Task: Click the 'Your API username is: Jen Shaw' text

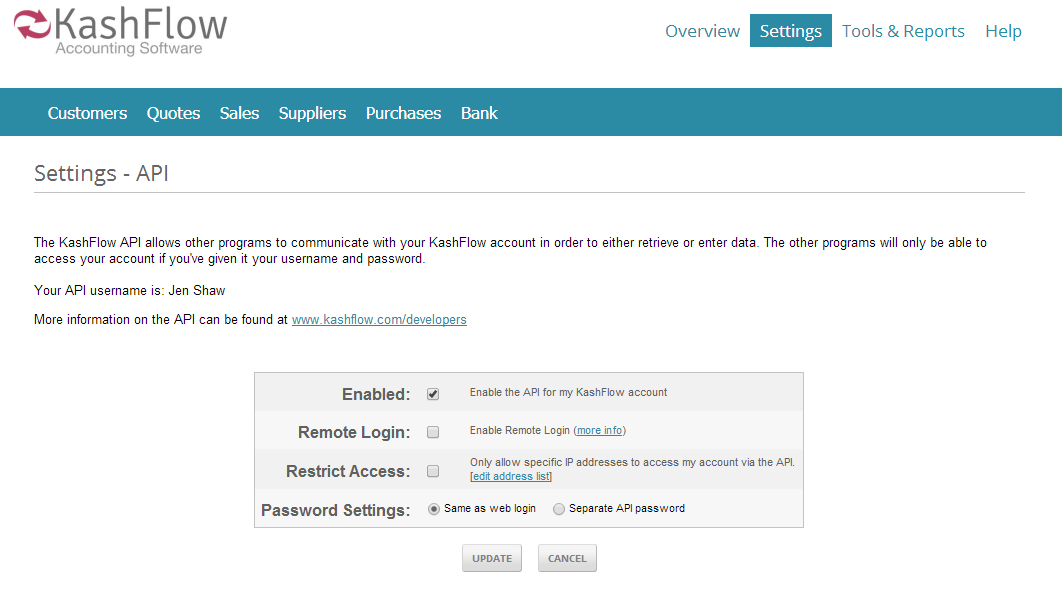Action: (x=129, y=291)
